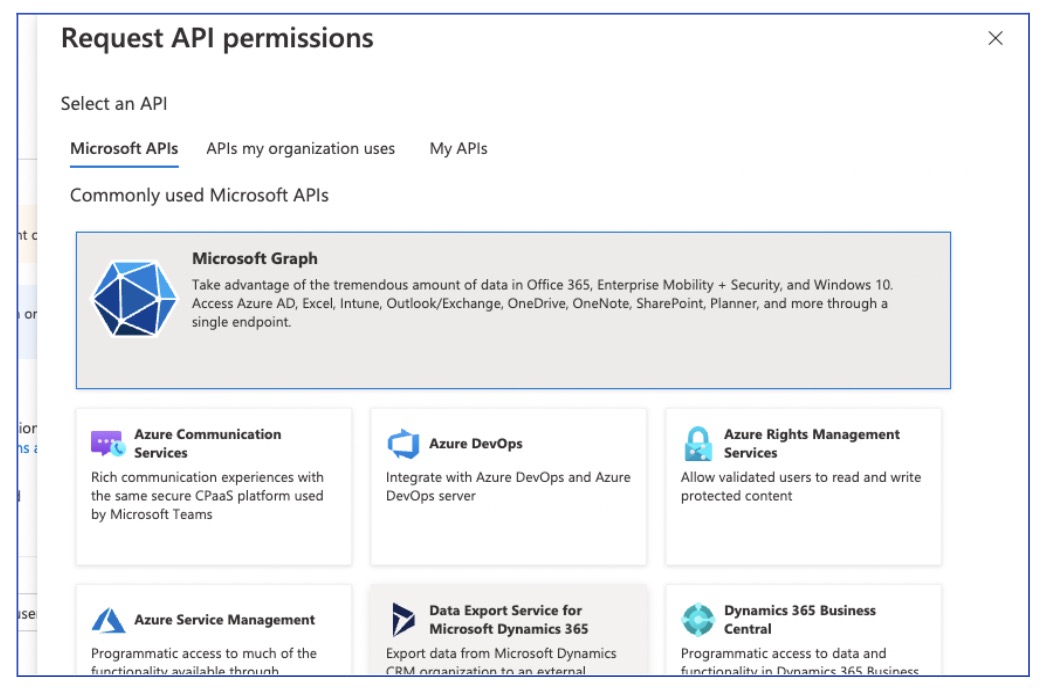Open the APIs my organization uses tab
Image resolution: width=1046 pixels, height=688 pixels.
pos(300,149)
